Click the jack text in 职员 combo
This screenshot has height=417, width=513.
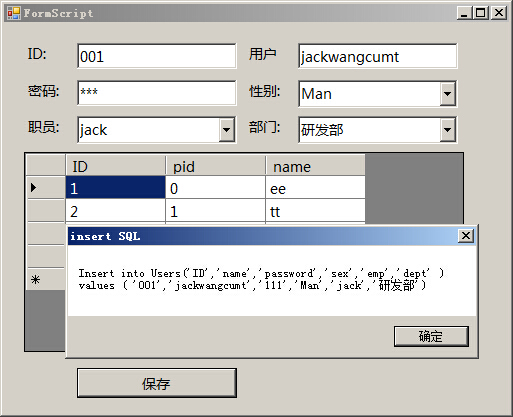93,130
